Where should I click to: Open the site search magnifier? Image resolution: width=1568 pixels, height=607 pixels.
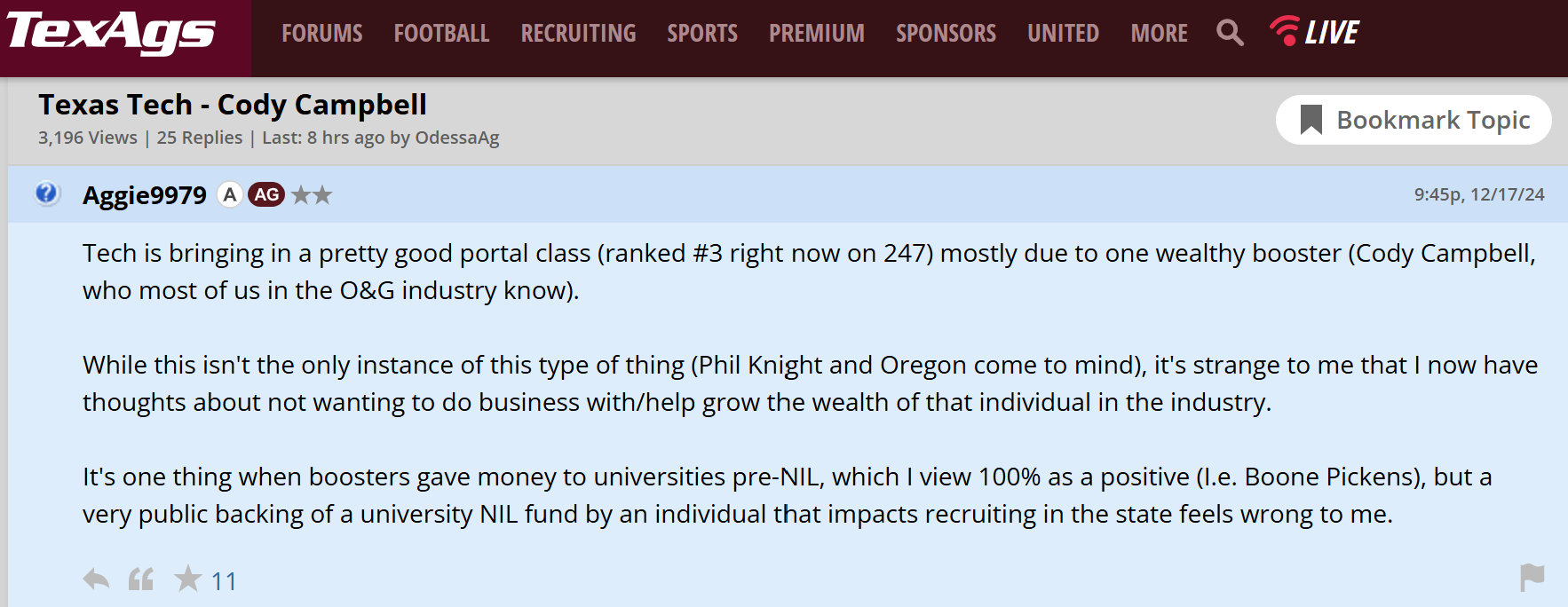pyautogui.click(x=1230, y=33)
